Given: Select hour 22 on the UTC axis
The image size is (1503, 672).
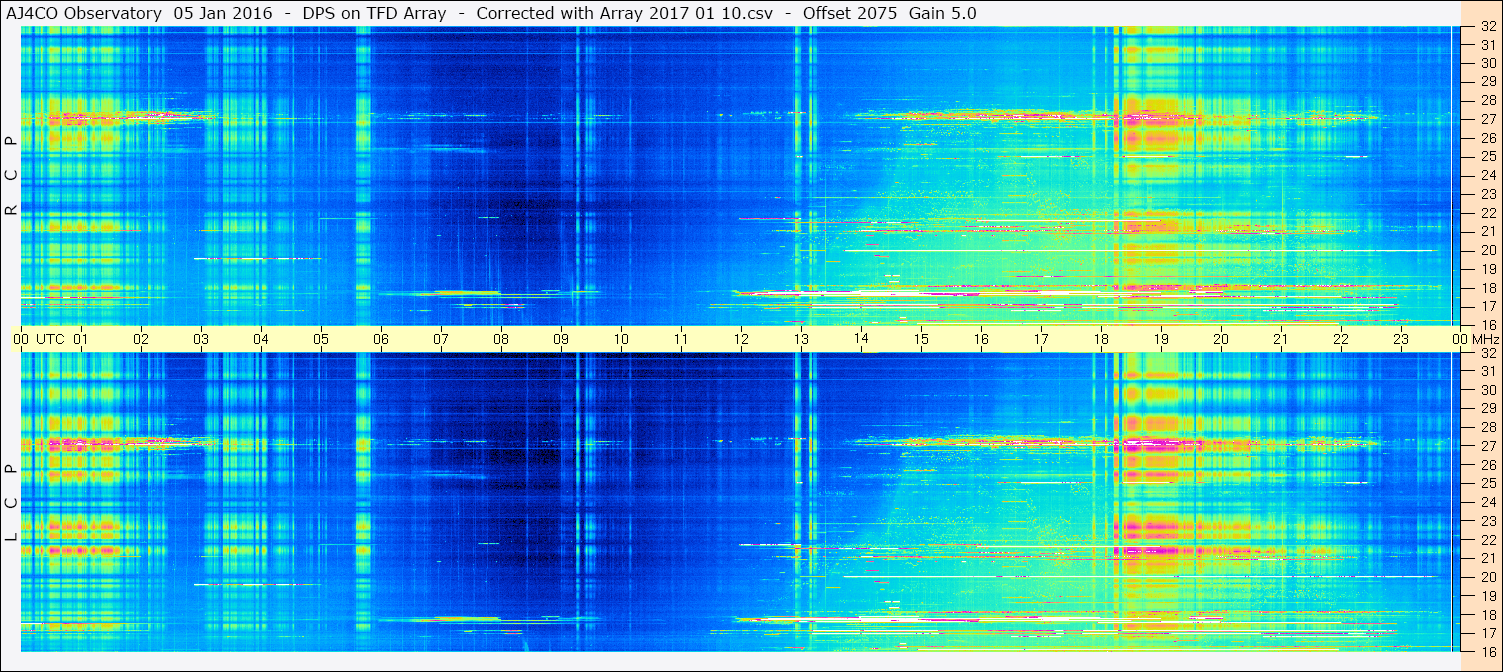Looking at the screenshot, I should pyautogui.click(x=1341, y=339).
